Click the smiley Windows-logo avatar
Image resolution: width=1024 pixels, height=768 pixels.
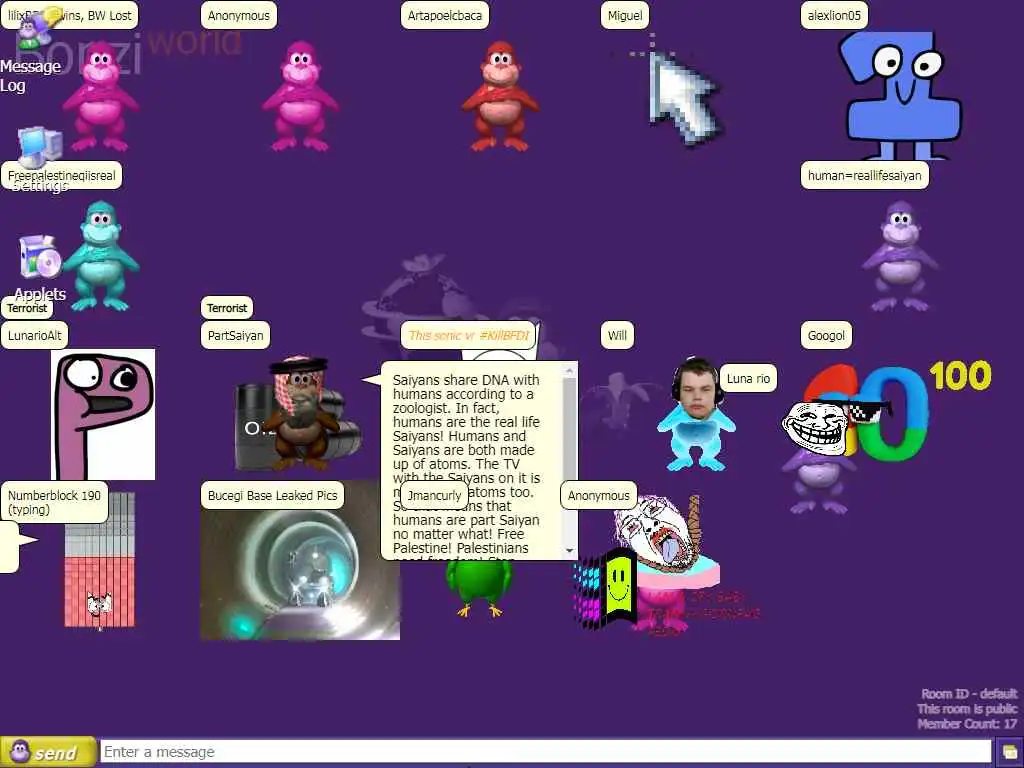click(605, 588)
